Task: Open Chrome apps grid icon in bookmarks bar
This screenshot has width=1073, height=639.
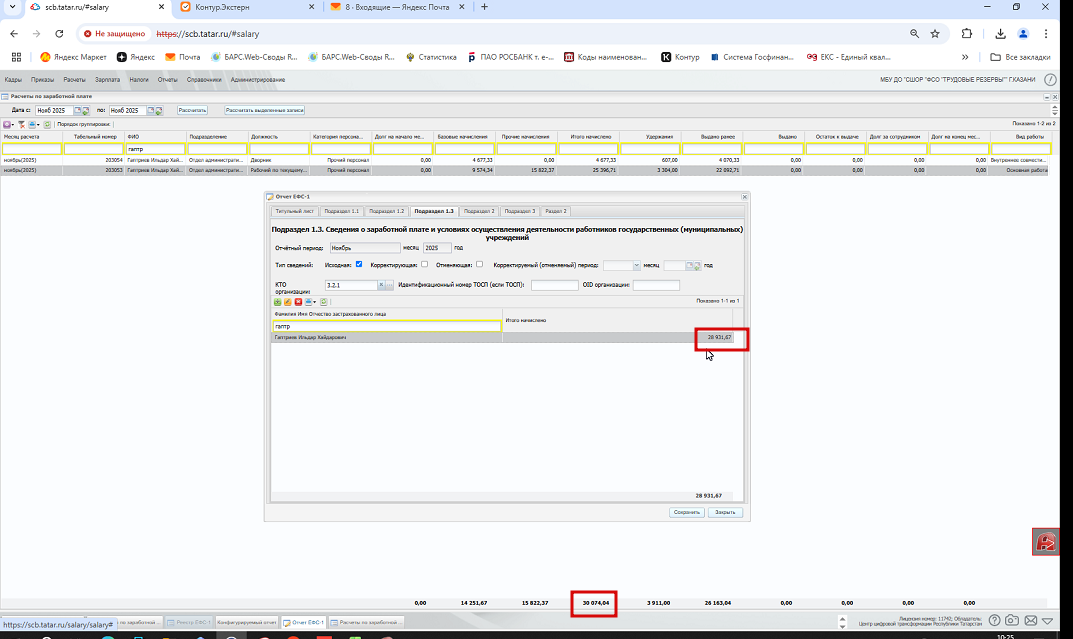Action: (16, 57)
